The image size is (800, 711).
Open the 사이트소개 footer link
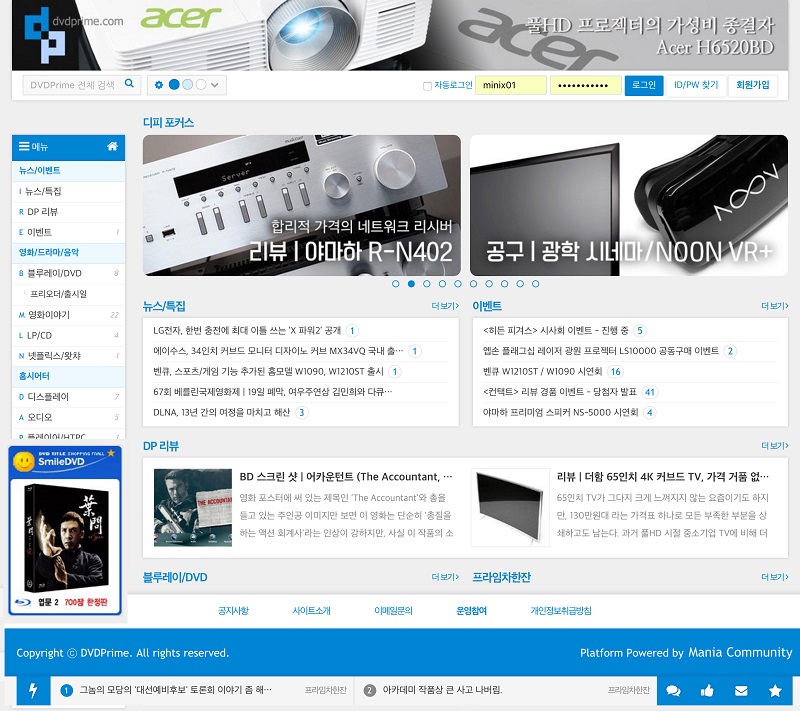(311, 611)
